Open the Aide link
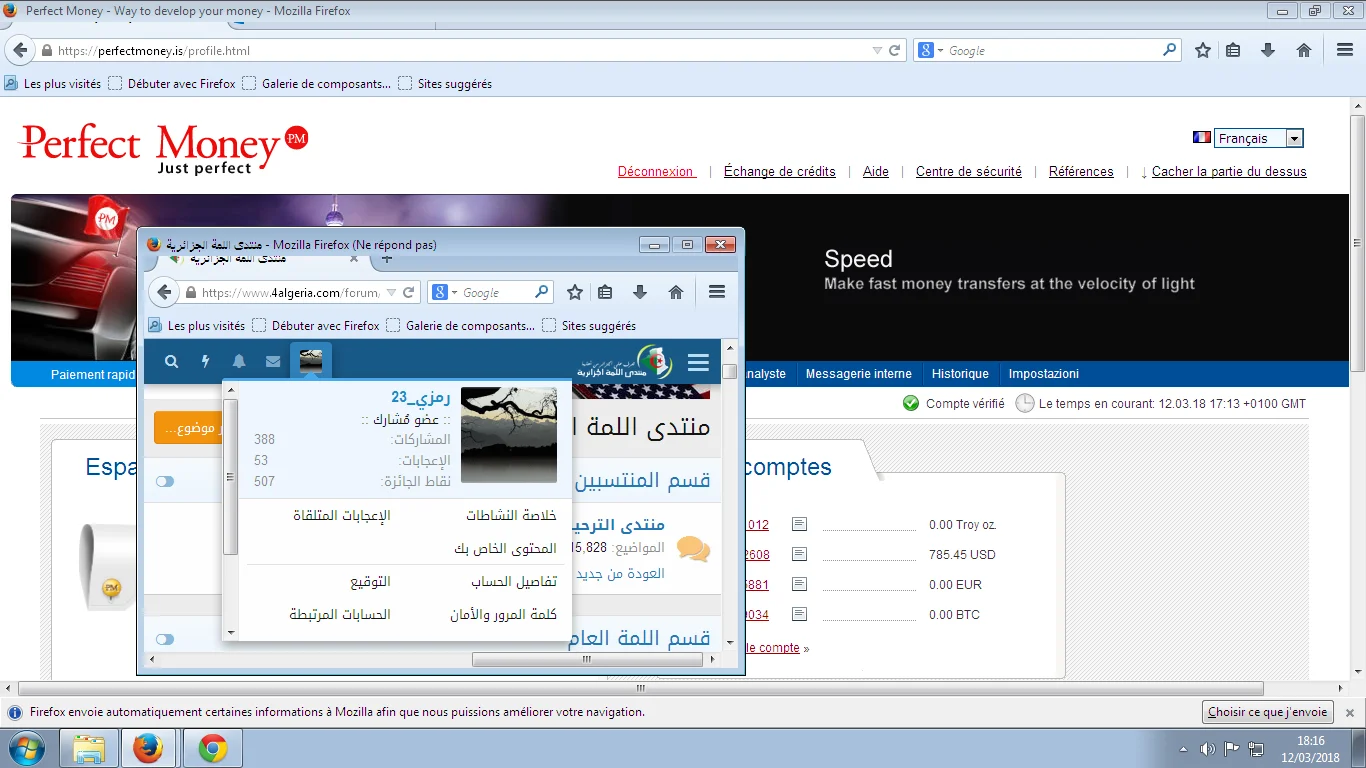The image size is (1366, 768). click(876, 171)
